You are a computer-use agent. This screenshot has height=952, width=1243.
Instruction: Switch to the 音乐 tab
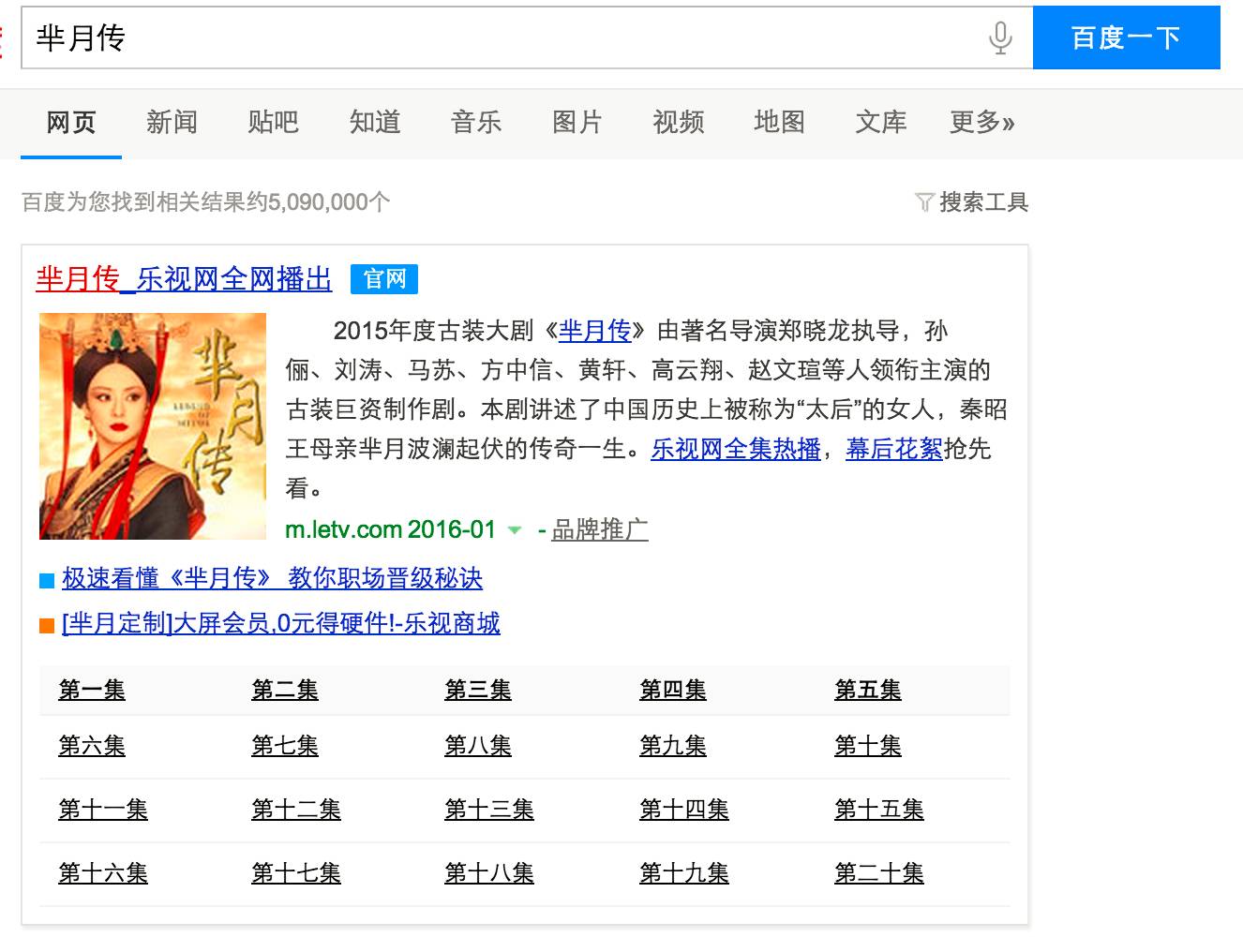pos(476,122)
